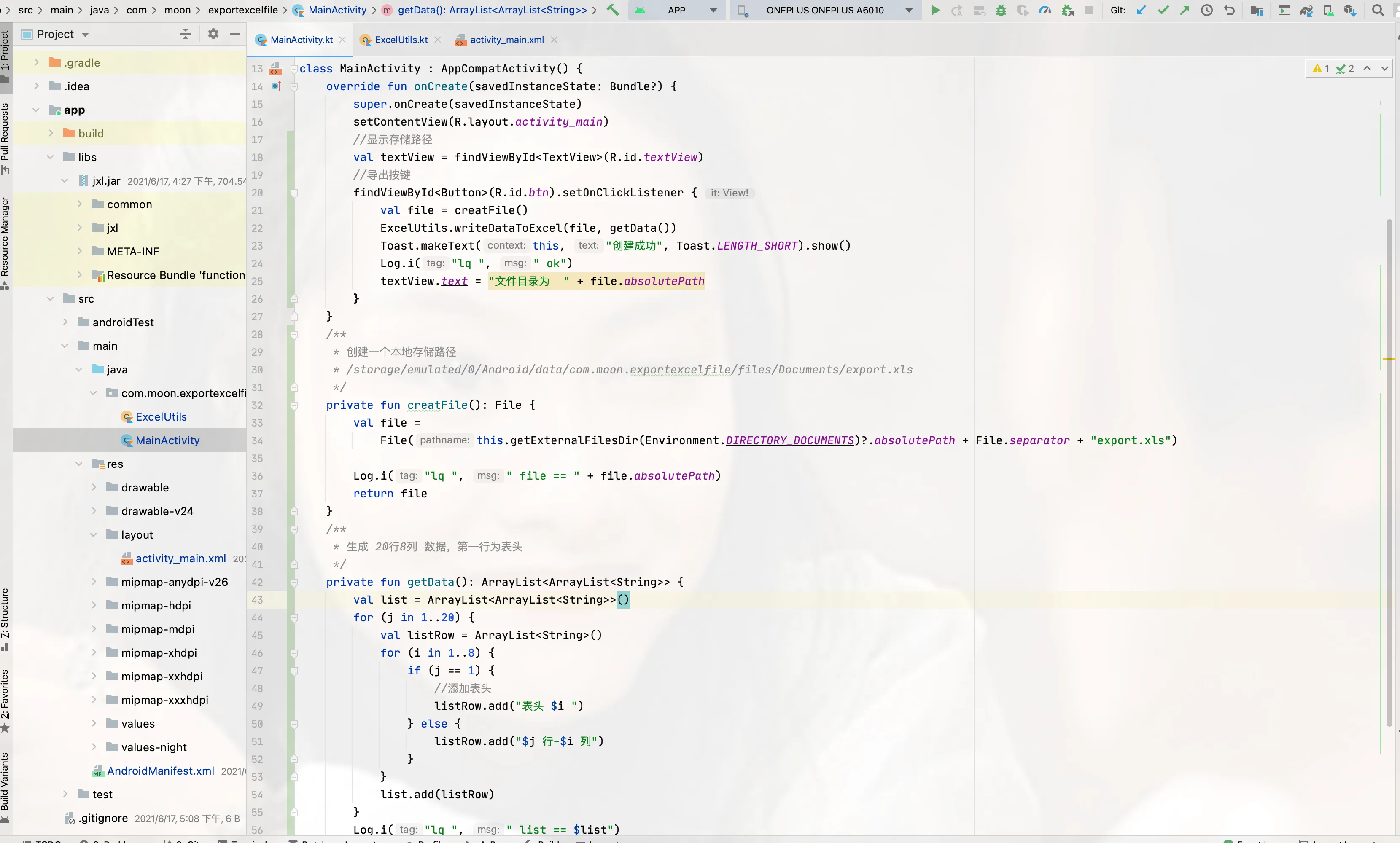Click the Make Project hammer icon
This screenshot has width=1400, height=843.
612,10
